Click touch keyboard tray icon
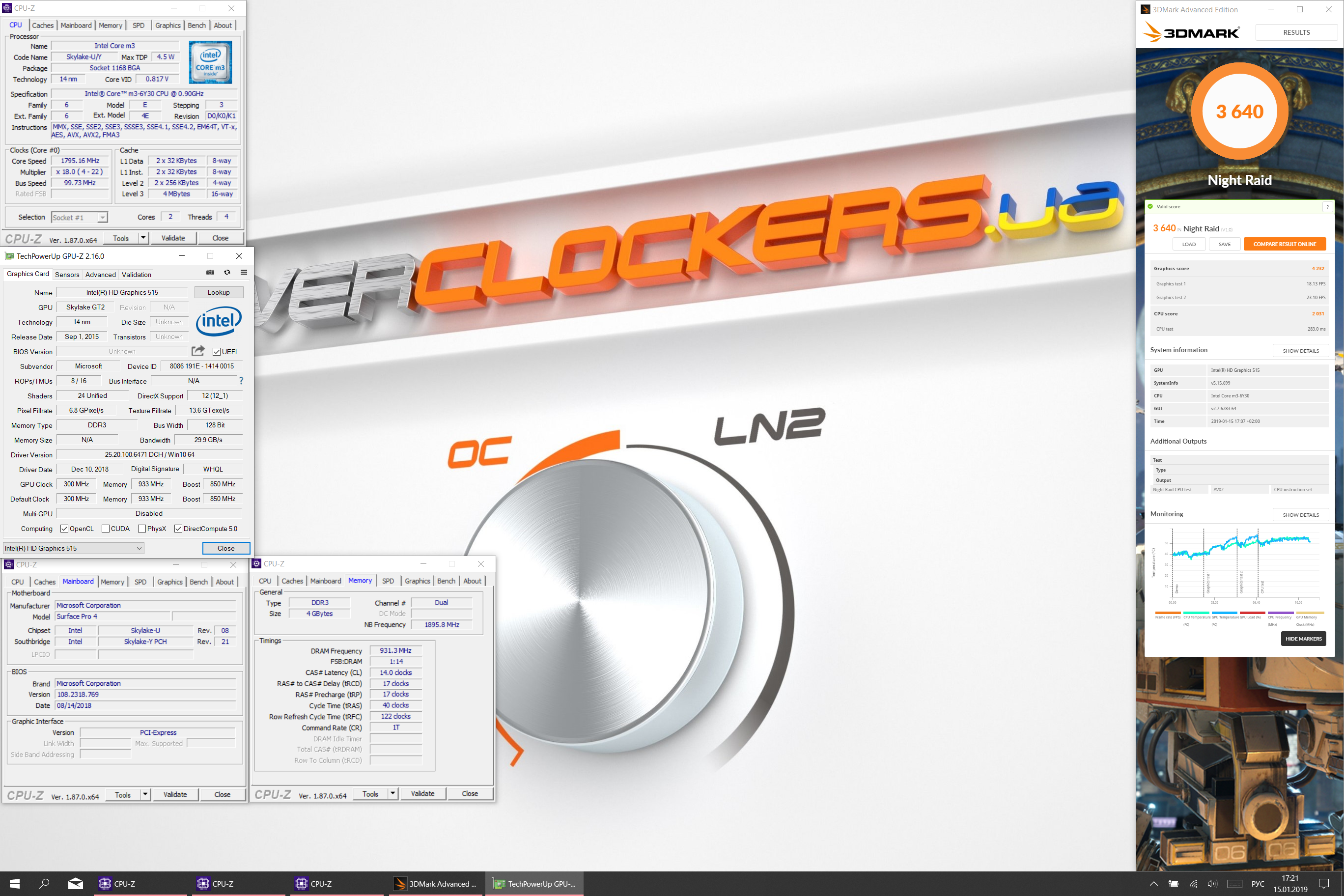 (1235, 884)
